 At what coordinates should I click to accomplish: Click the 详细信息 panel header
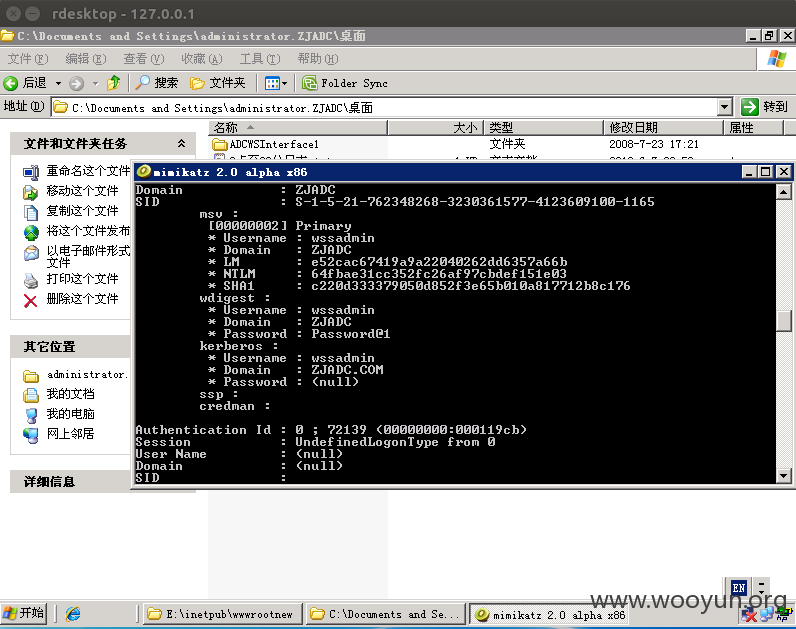point(70,481)
